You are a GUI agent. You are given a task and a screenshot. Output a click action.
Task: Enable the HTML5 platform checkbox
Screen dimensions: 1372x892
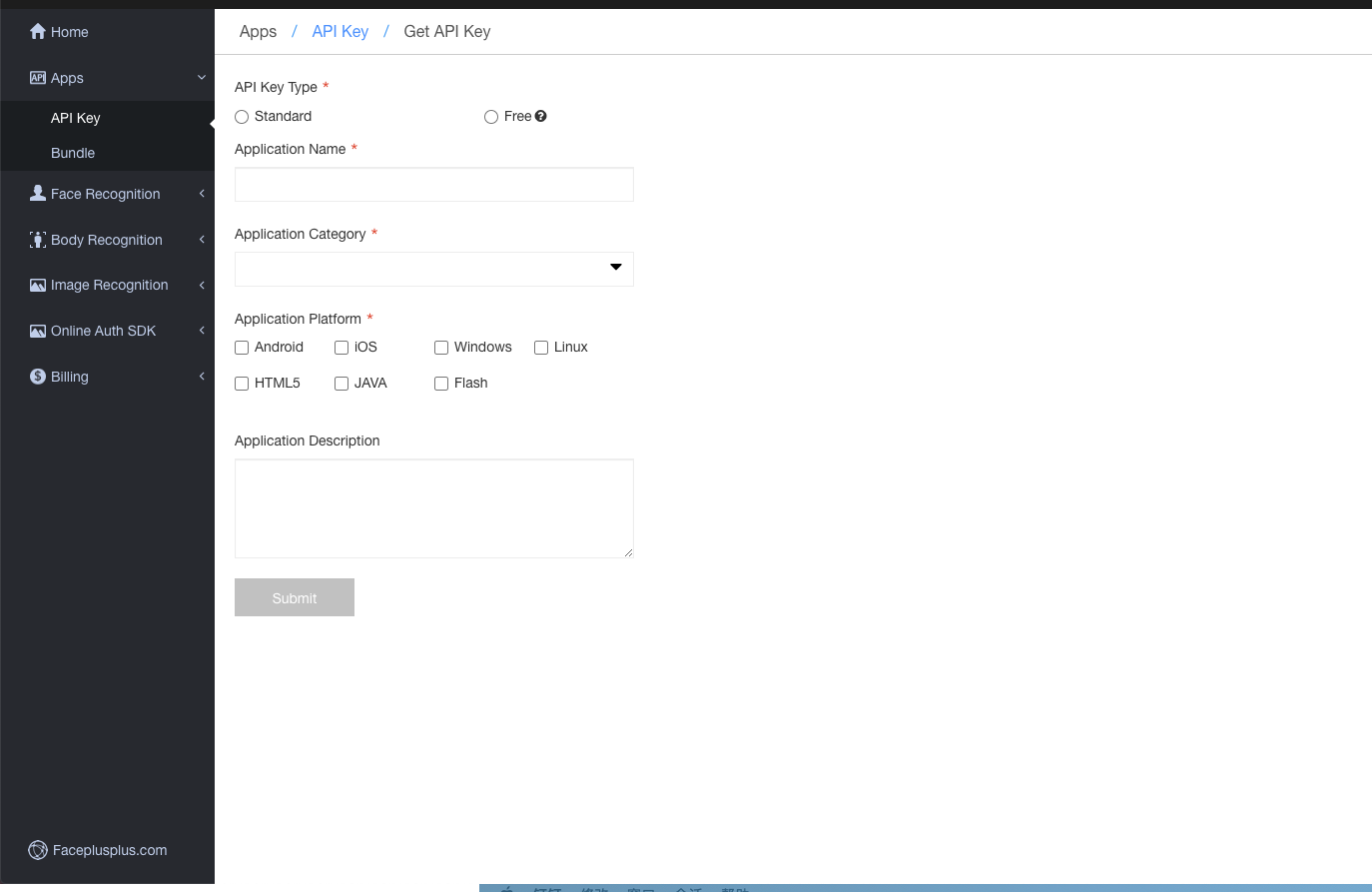tap(242, 384)
